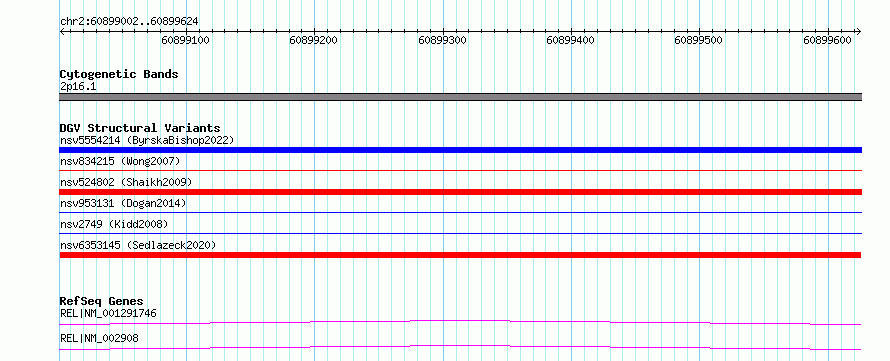Select gene label REL|NM_002908

[x=99, y=338]
